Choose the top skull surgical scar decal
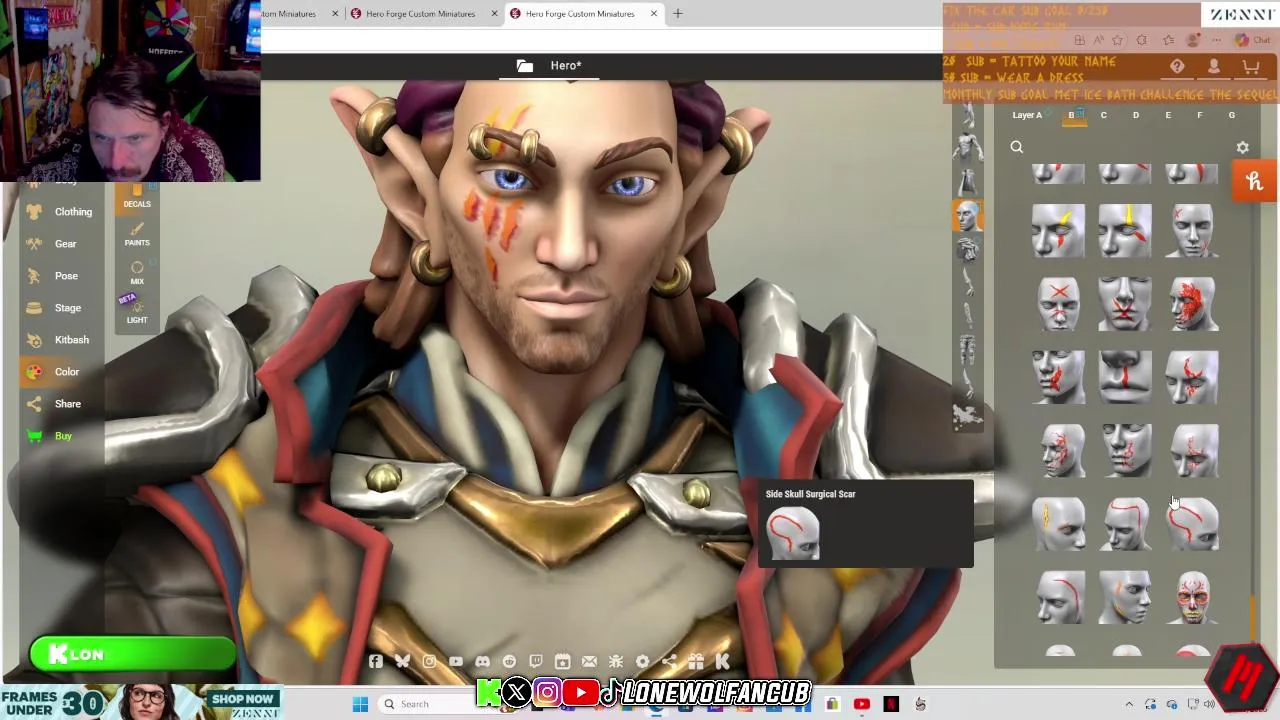 point(1125,524)
